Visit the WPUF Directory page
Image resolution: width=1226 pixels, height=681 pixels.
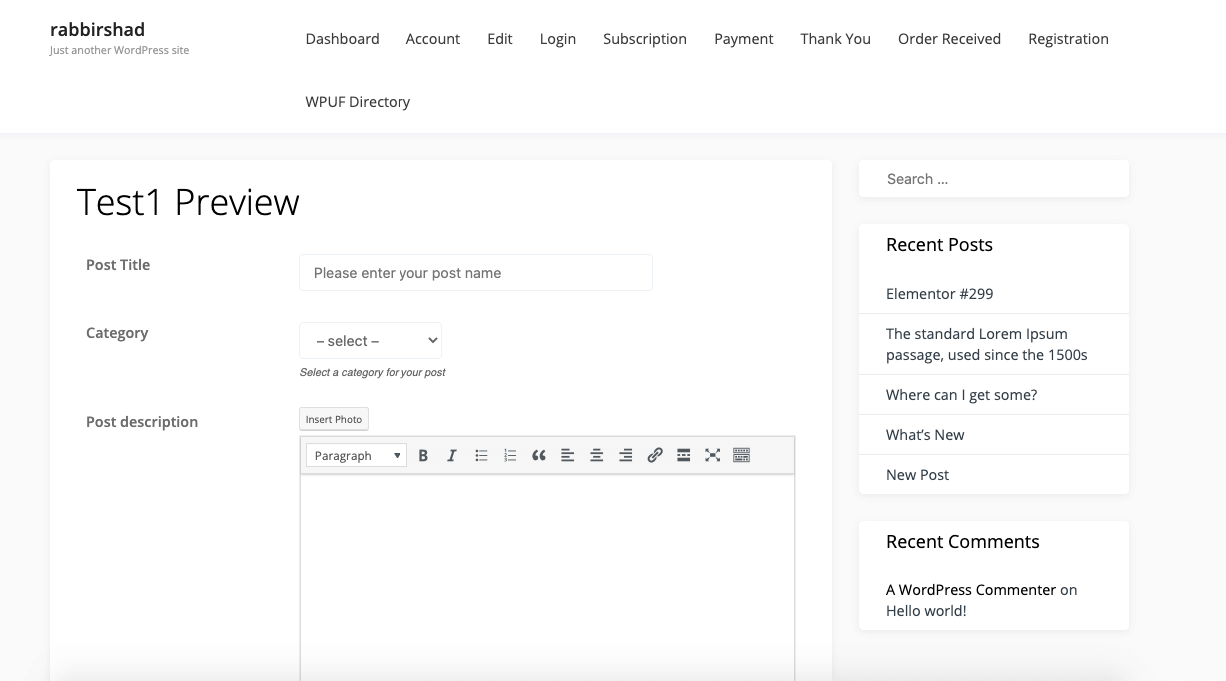(357, 101)
